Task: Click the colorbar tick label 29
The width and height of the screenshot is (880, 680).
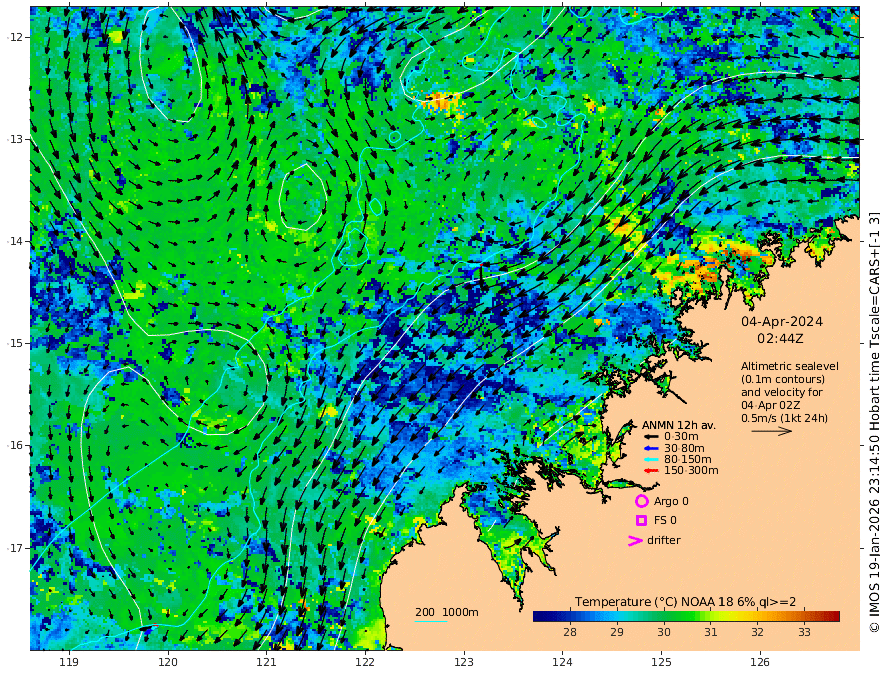Action: pyautogui.click(x=617, y=632)
